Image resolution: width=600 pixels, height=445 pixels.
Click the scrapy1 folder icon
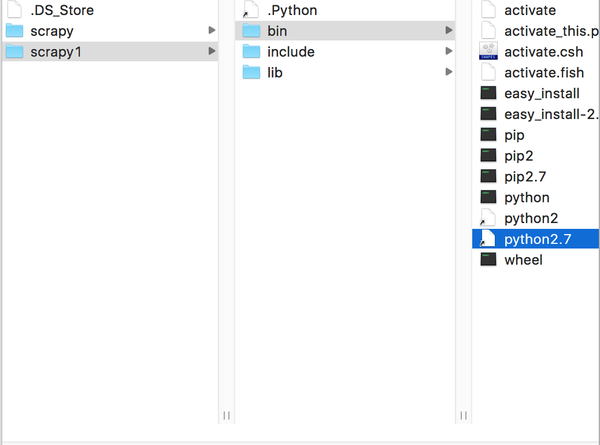click(14, 52)
